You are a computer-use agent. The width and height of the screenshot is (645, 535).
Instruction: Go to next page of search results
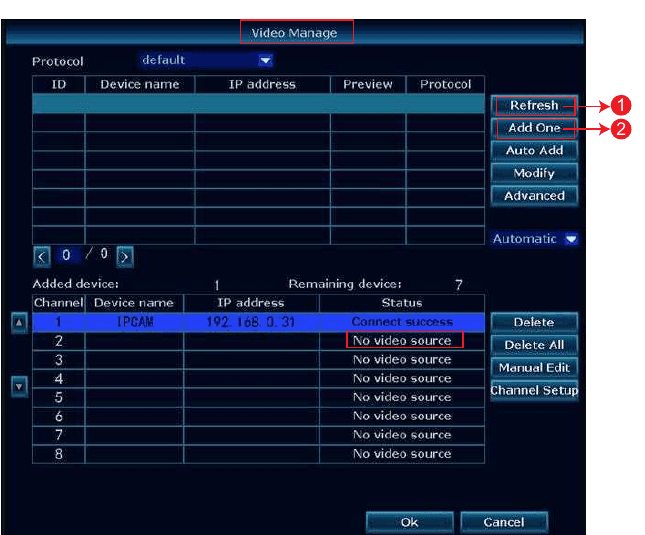click(125, 257)
